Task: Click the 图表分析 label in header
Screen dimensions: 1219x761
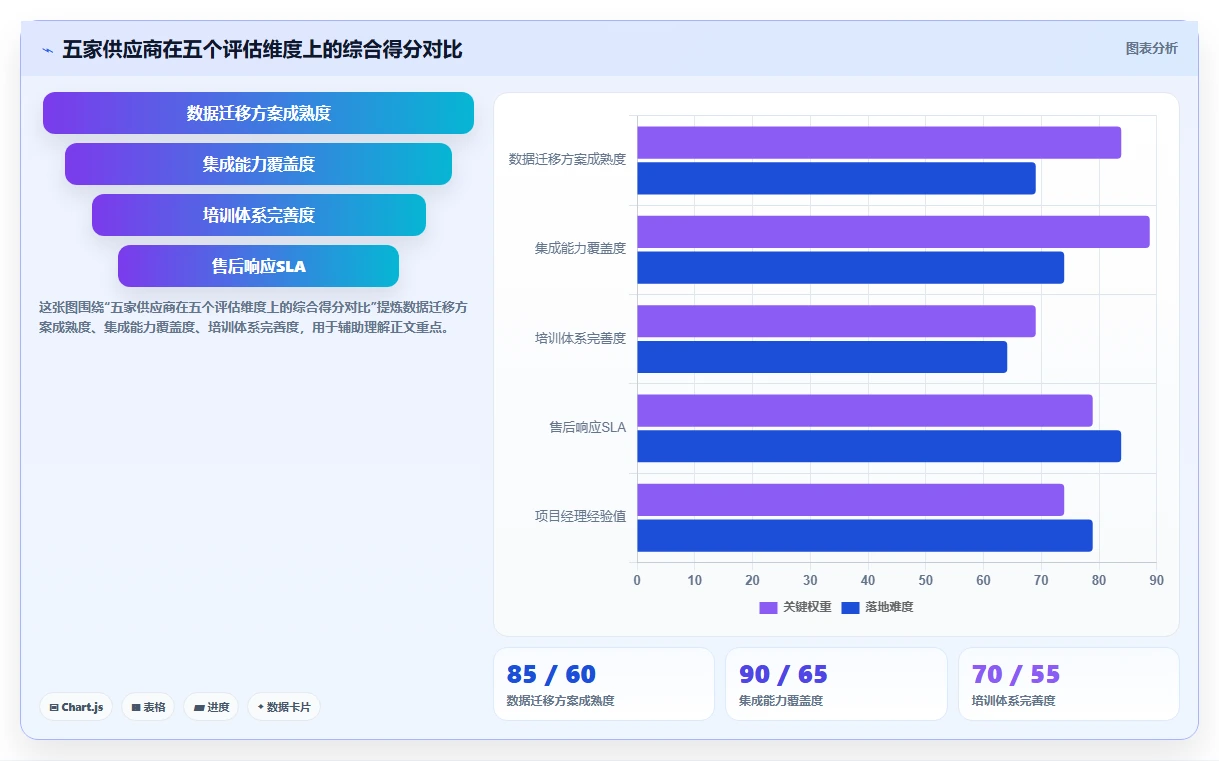Action: pyautogui.click(x=1151, y=48)
